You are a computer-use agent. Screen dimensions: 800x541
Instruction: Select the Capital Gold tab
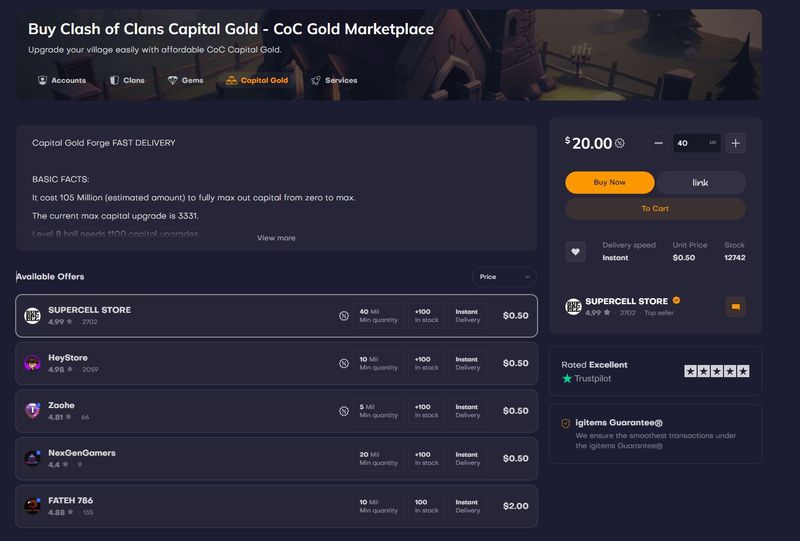[x=257, y=80]
